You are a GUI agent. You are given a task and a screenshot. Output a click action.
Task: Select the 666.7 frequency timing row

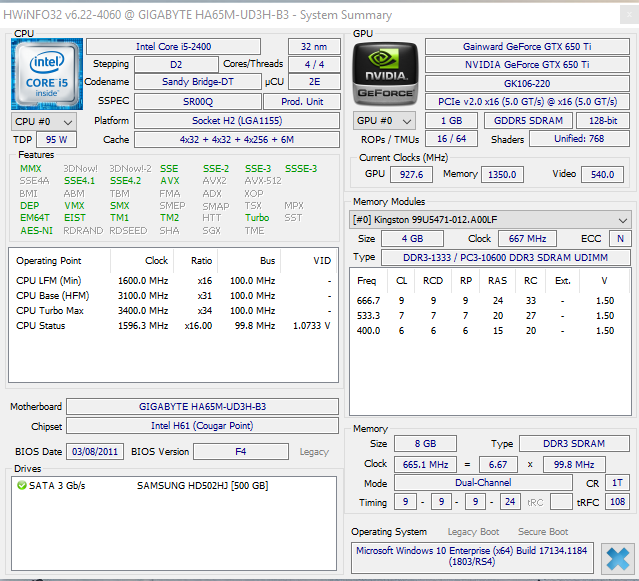490,301
